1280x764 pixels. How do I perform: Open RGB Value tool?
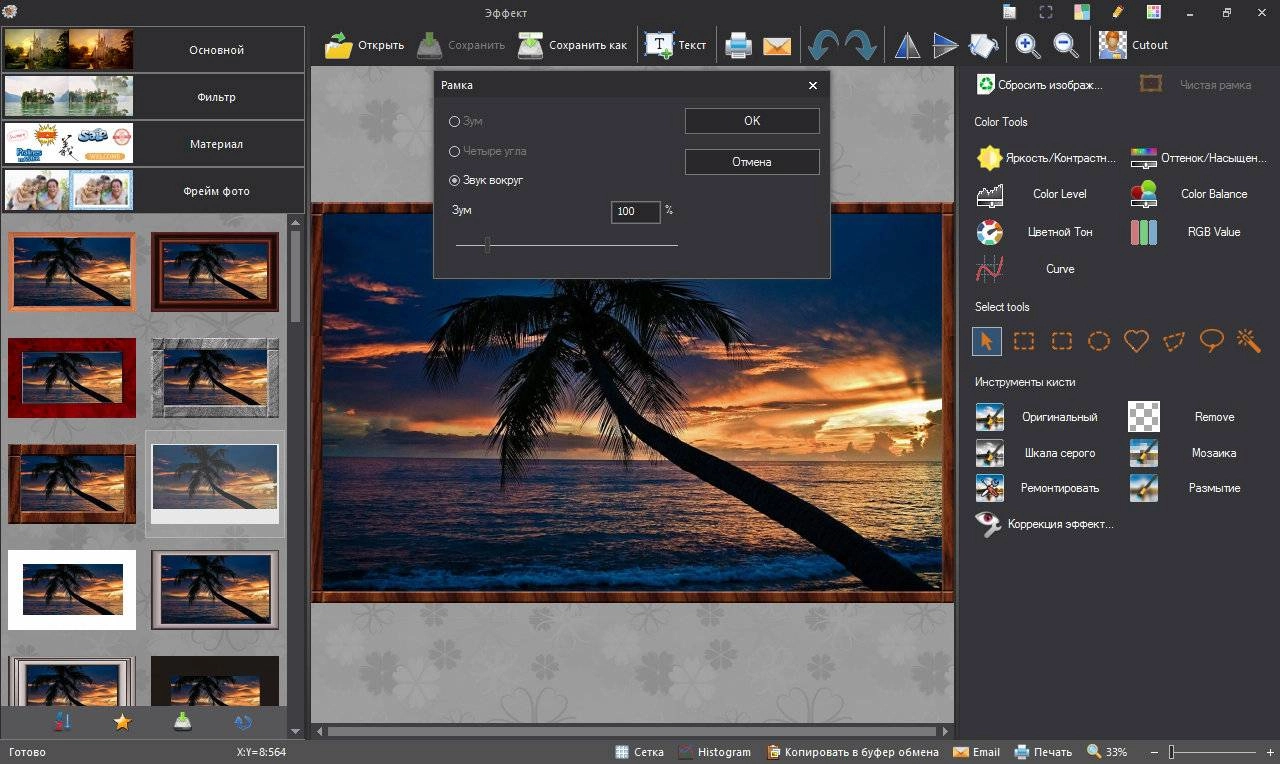pos(1186,232)
